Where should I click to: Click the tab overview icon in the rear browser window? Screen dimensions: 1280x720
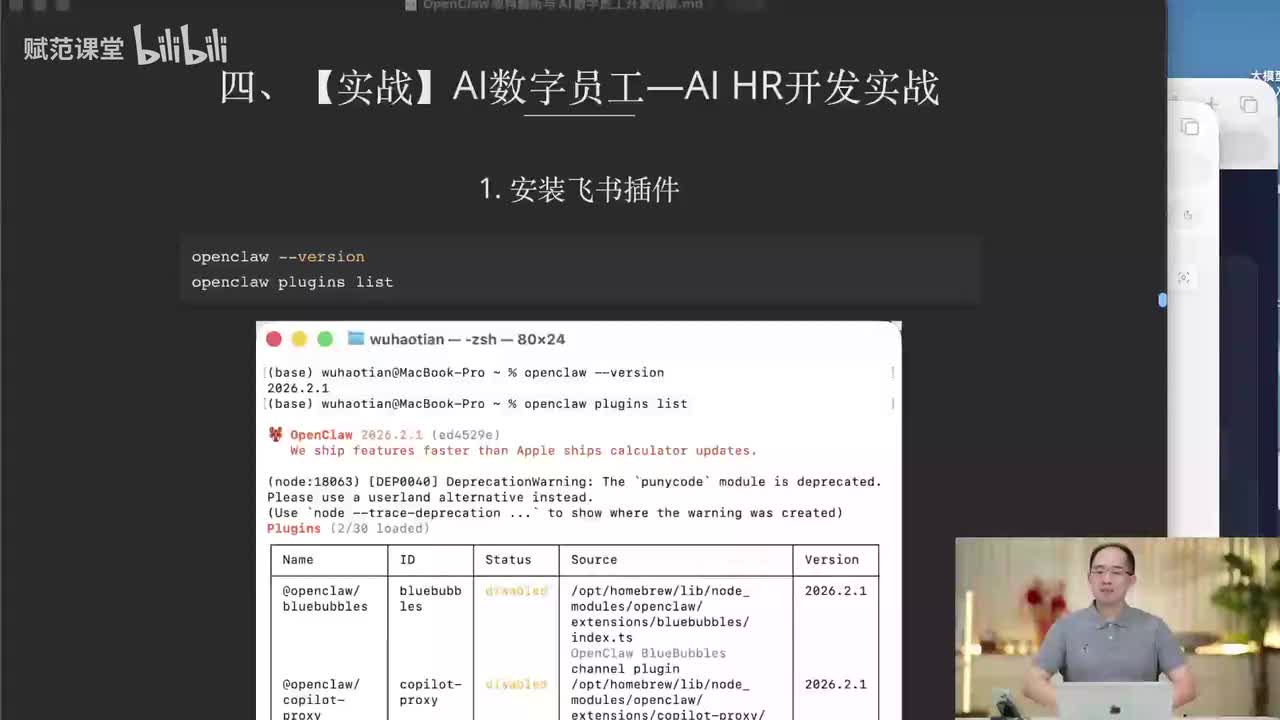(x=1249, y=105)
